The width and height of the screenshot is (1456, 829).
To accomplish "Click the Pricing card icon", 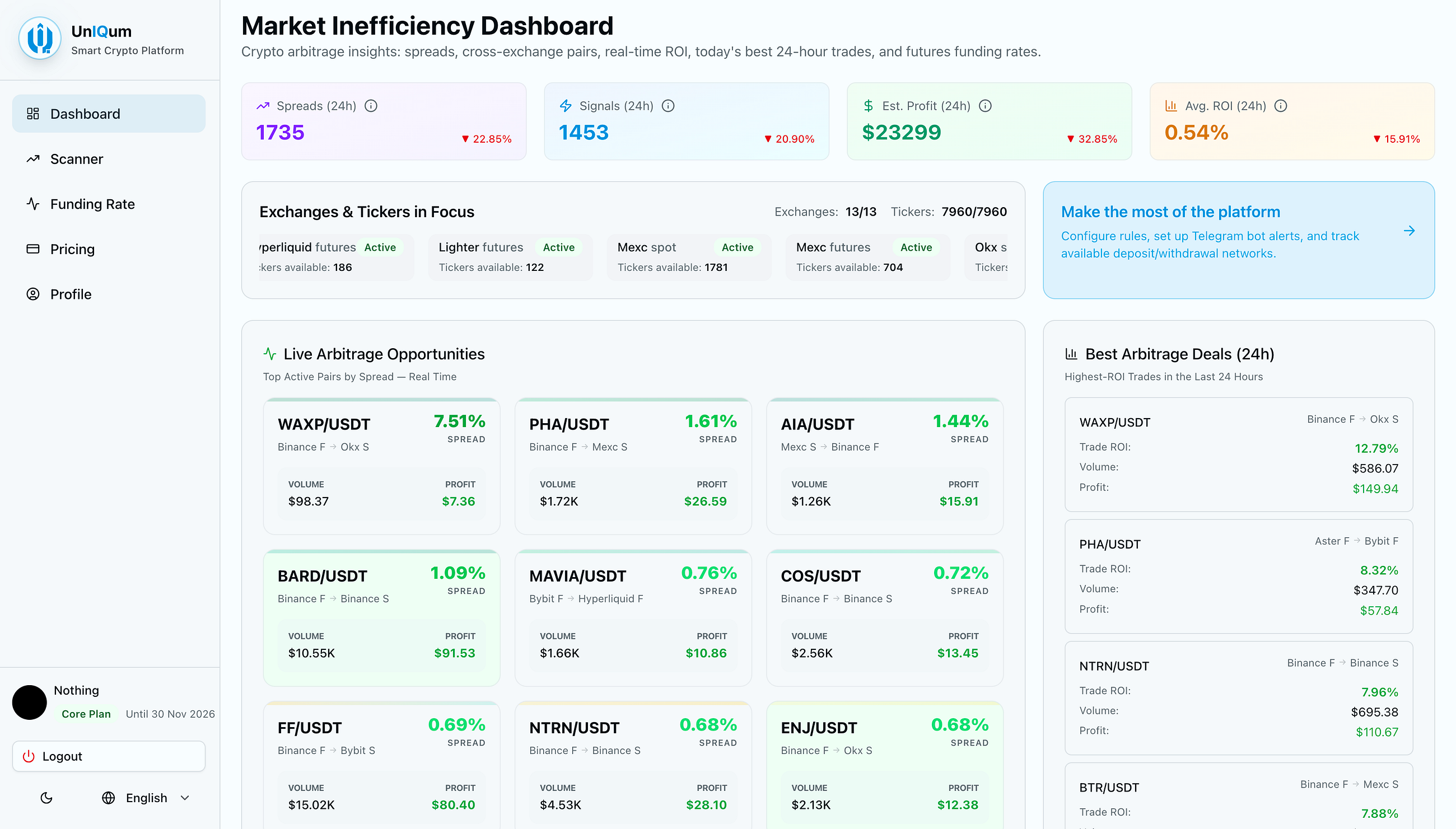I will [x=33, y=249].
